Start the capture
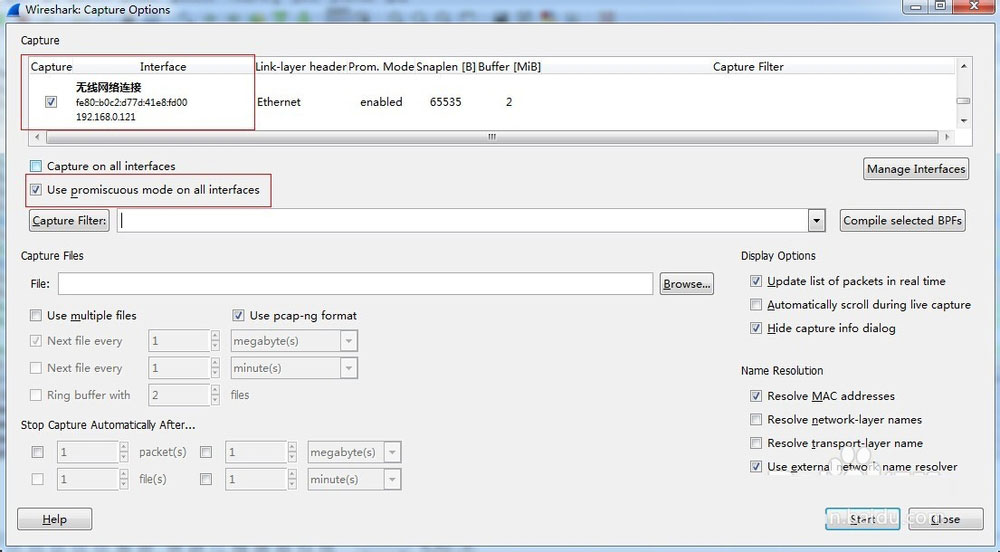 click(x=862, y=519)
